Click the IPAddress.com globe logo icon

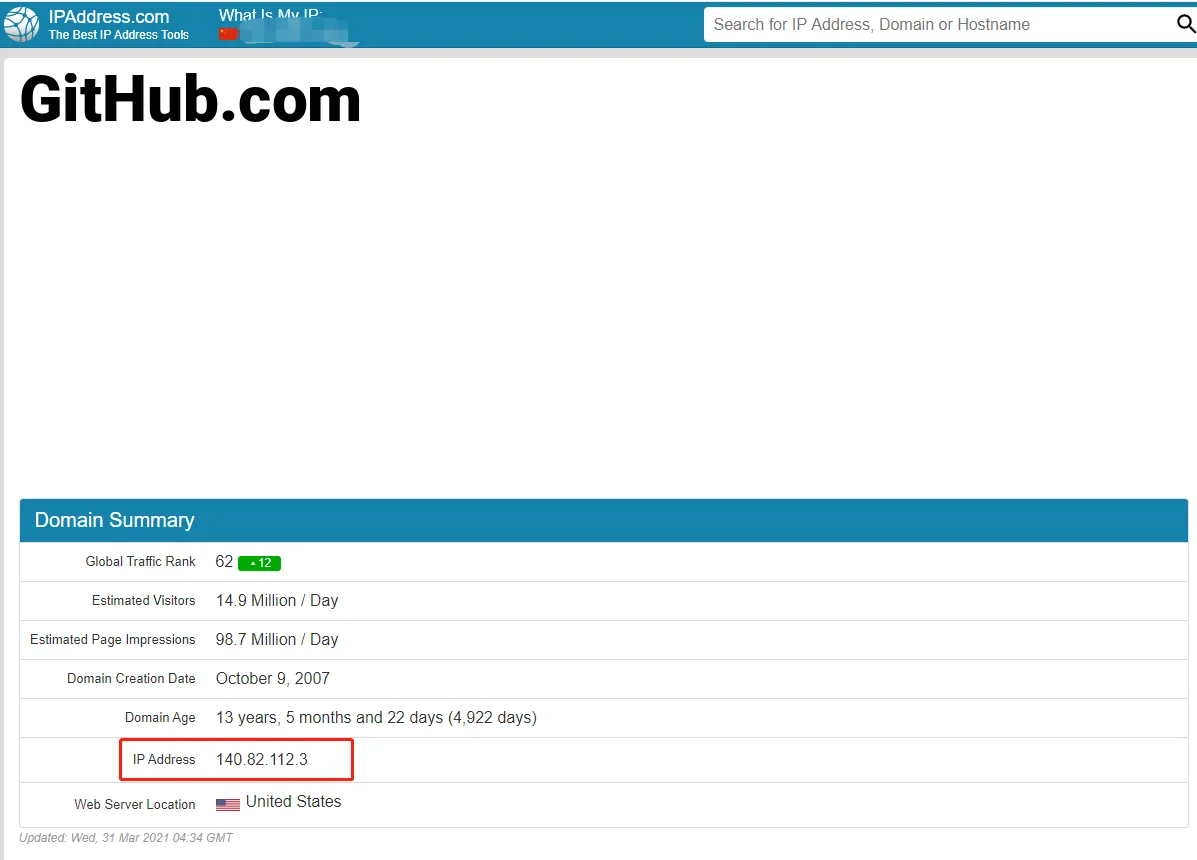click(22, 23)
